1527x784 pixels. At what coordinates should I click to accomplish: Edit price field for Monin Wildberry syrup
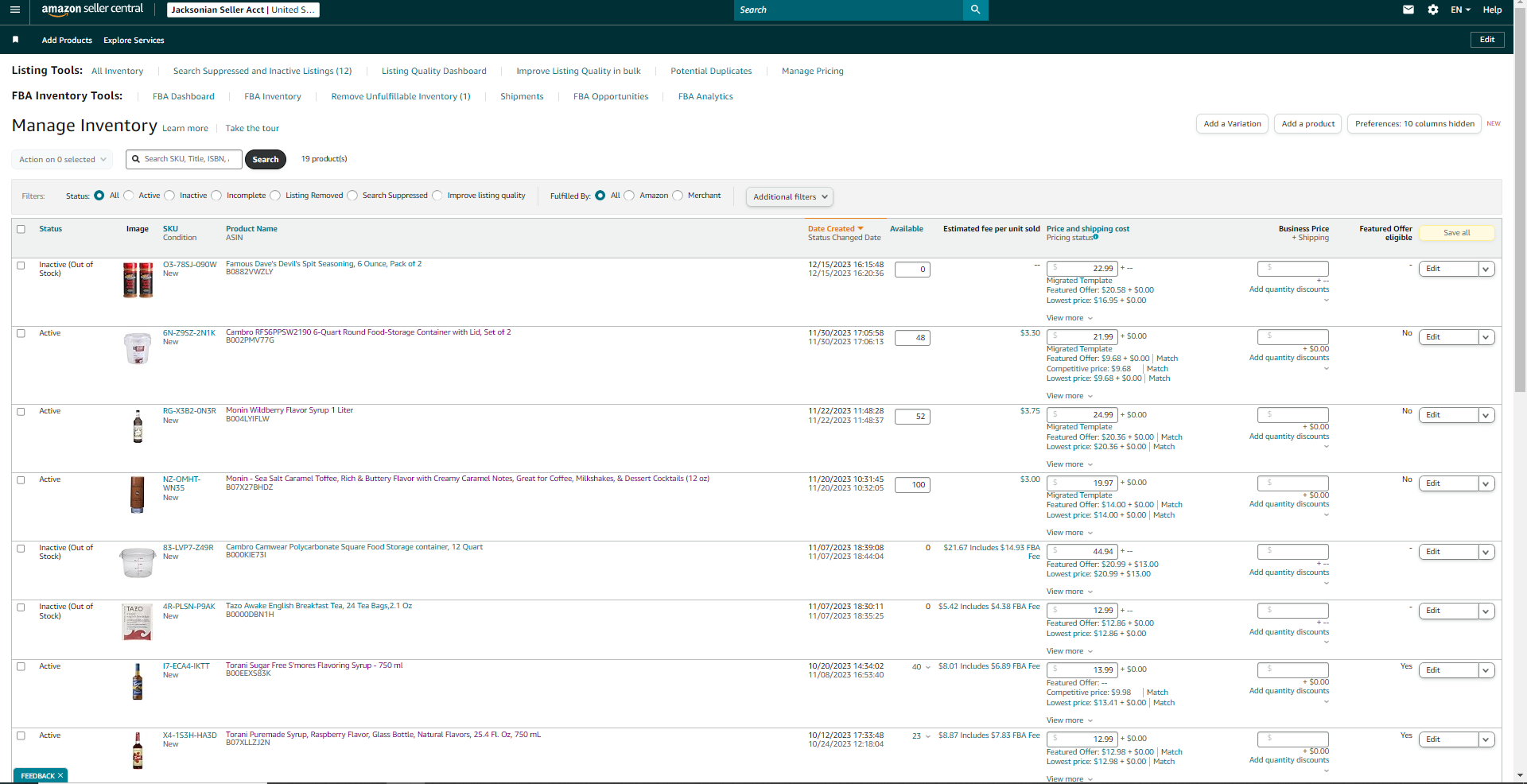(1082, 415)
